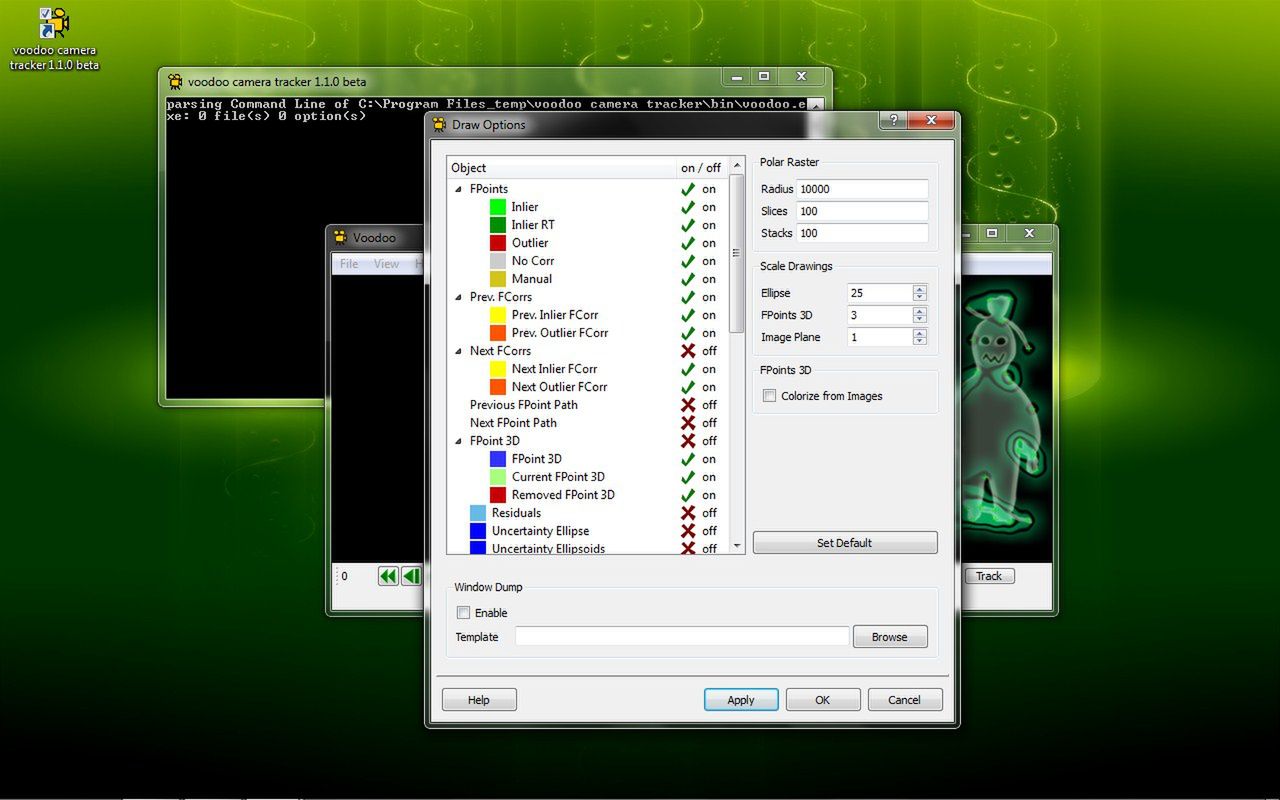Click the Draw Options title bar help icon

(892, 120)
